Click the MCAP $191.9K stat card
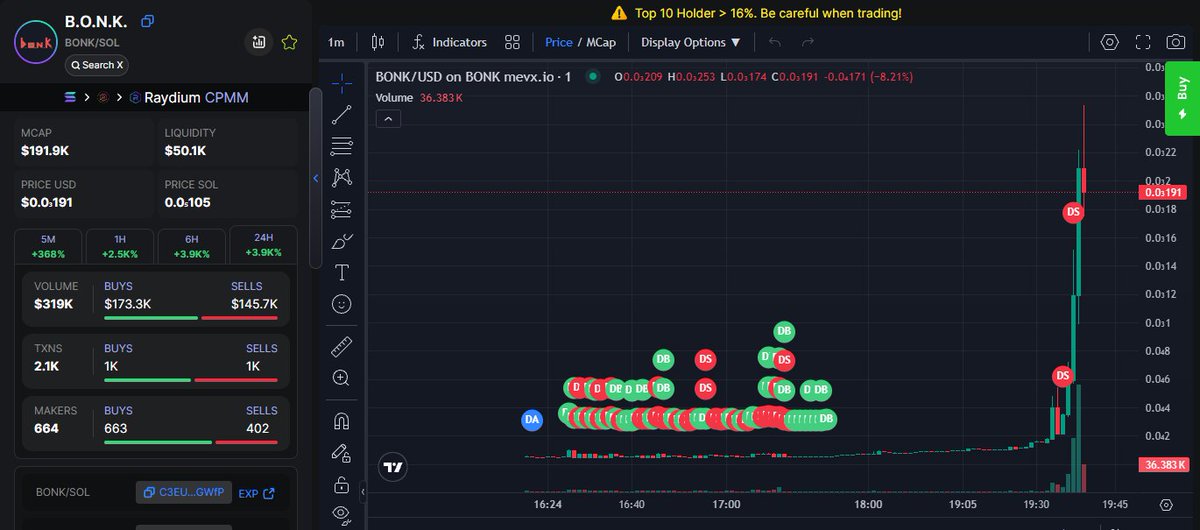Viewport: 1200px width, 530px height. [83, 143]
